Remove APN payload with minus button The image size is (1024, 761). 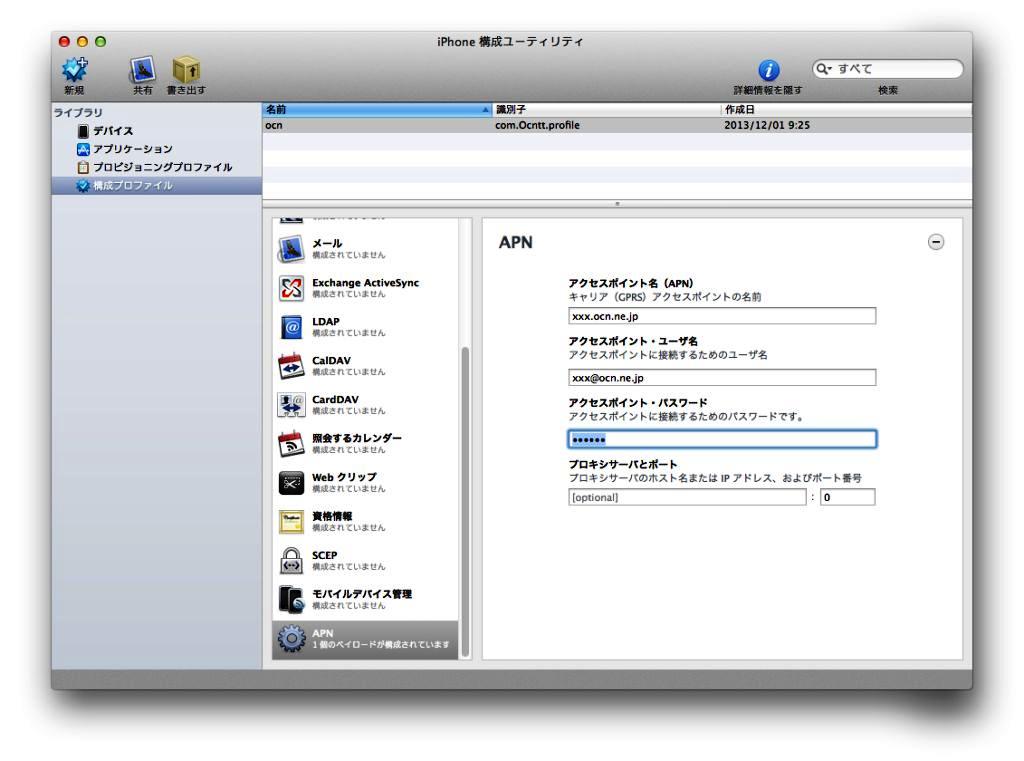coord(936,242)
